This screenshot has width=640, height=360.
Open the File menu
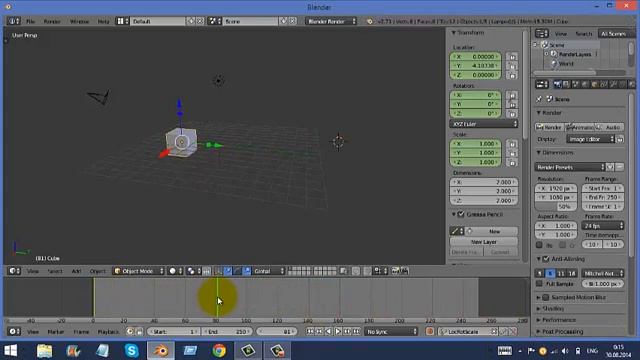[31, 21]
